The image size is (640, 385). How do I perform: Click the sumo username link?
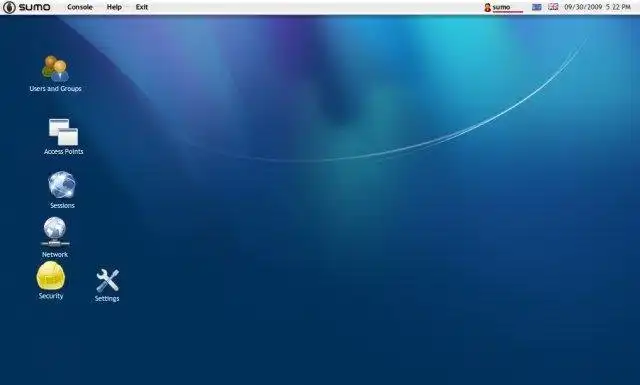[x=502, y=7]
